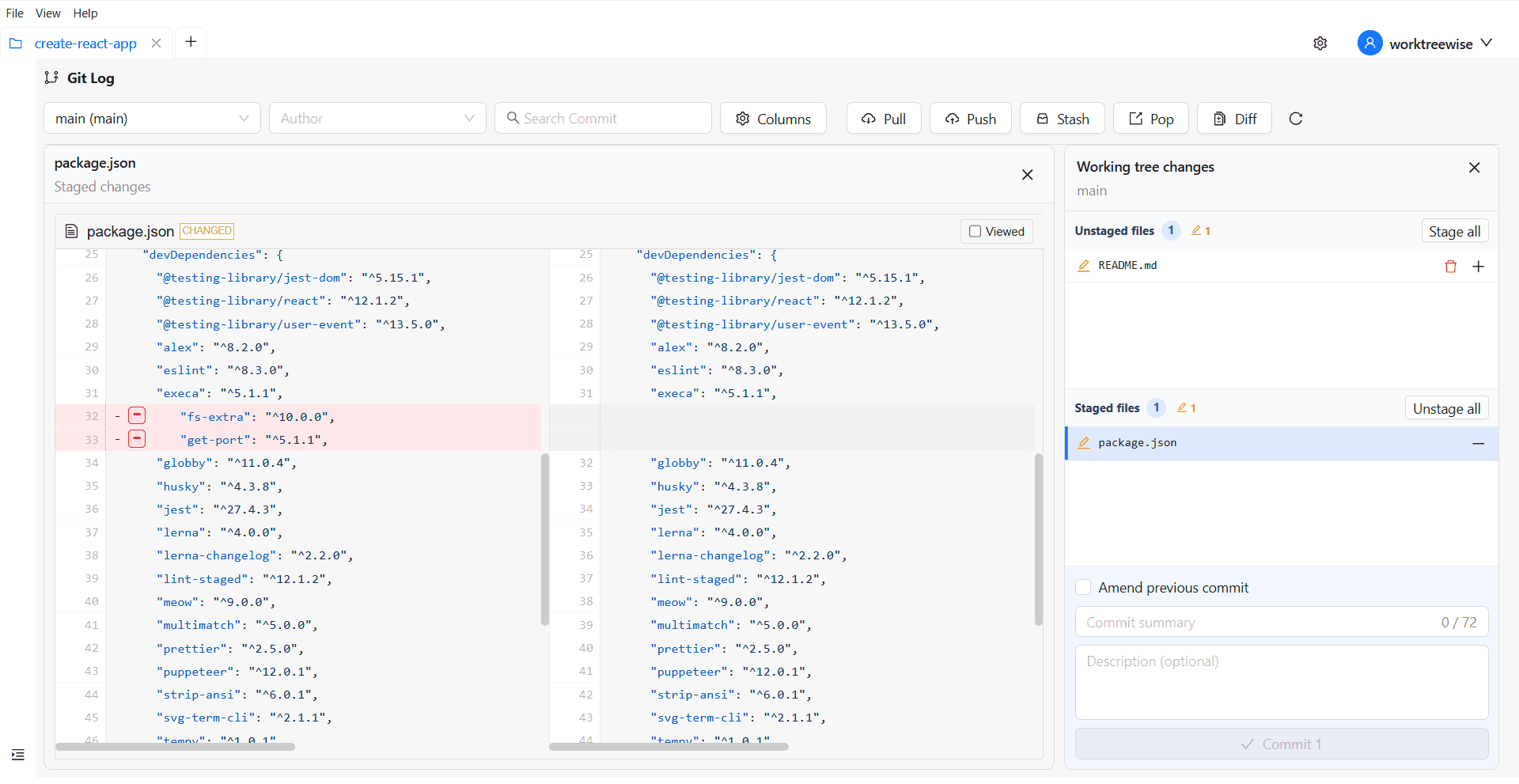This screenshot has height=784, width=1519.
Task: Open the Columns settings button
Action: (x=773, y=118)
